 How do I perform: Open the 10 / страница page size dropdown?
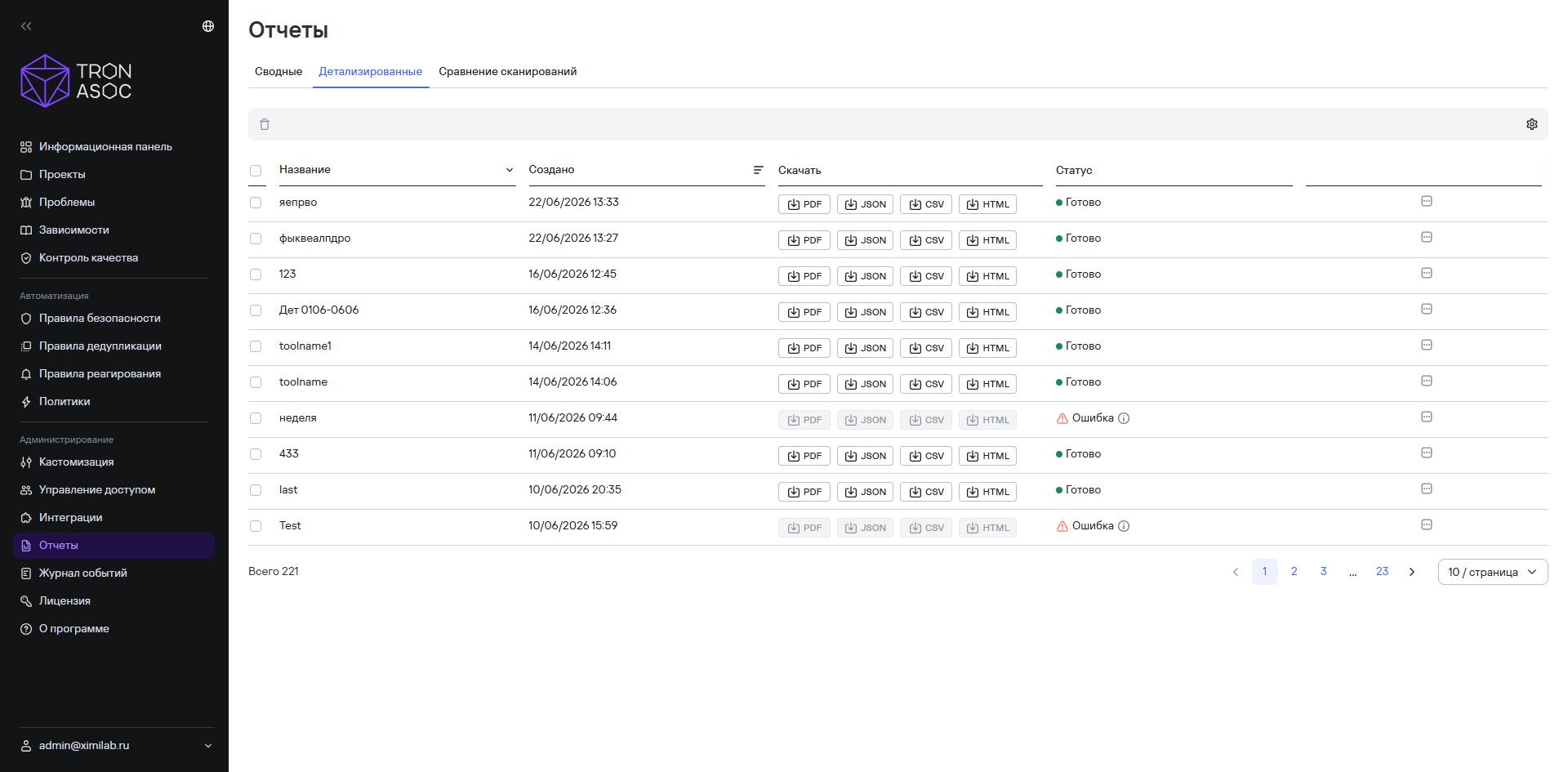coord(1492,572)
